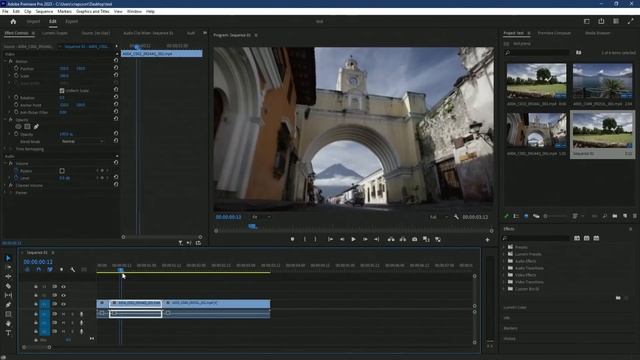Open the Sequence menu
Image resolution: width=640 pixels, height=360 pixels.
44,11
